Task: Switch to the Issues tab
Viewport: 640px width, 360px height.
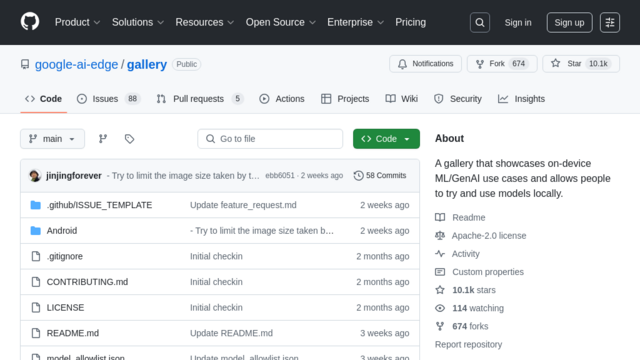Action: (x=109, y=99)
